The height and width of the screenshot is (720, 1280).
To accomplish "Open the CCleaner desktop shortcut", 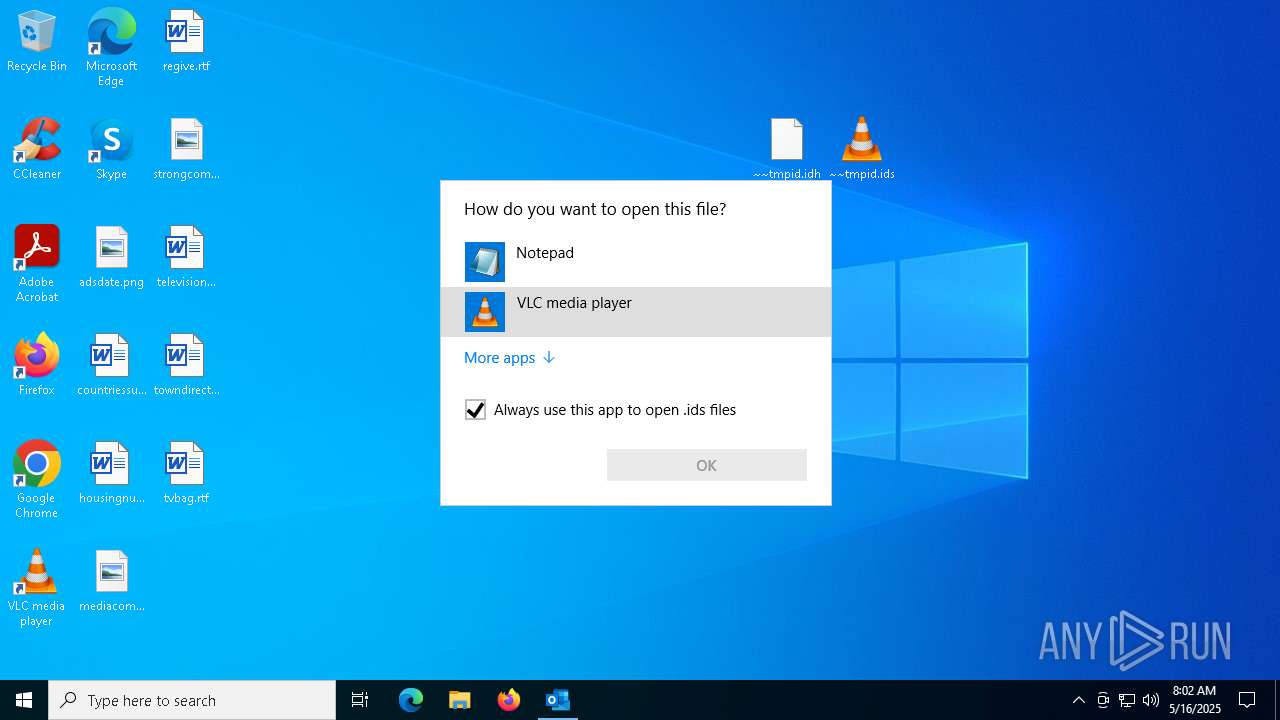I will click(x=37, y=150).
